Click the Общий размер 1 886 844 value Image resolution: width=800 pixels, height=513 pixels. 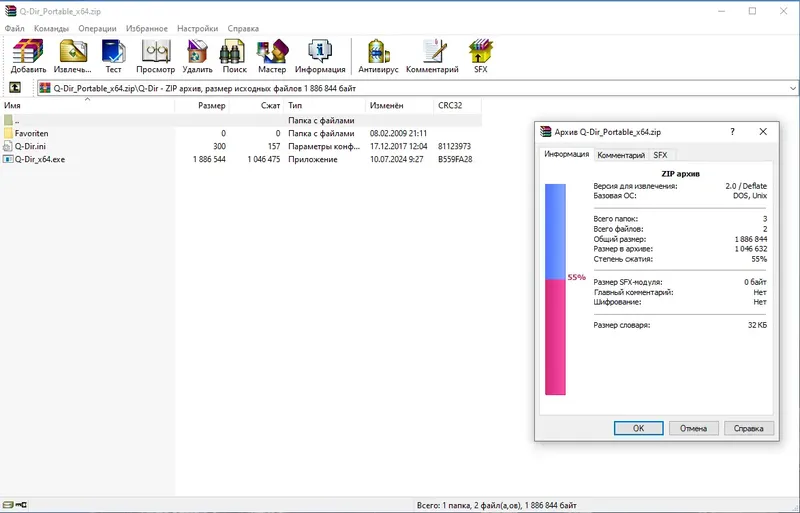pos(751,239)
